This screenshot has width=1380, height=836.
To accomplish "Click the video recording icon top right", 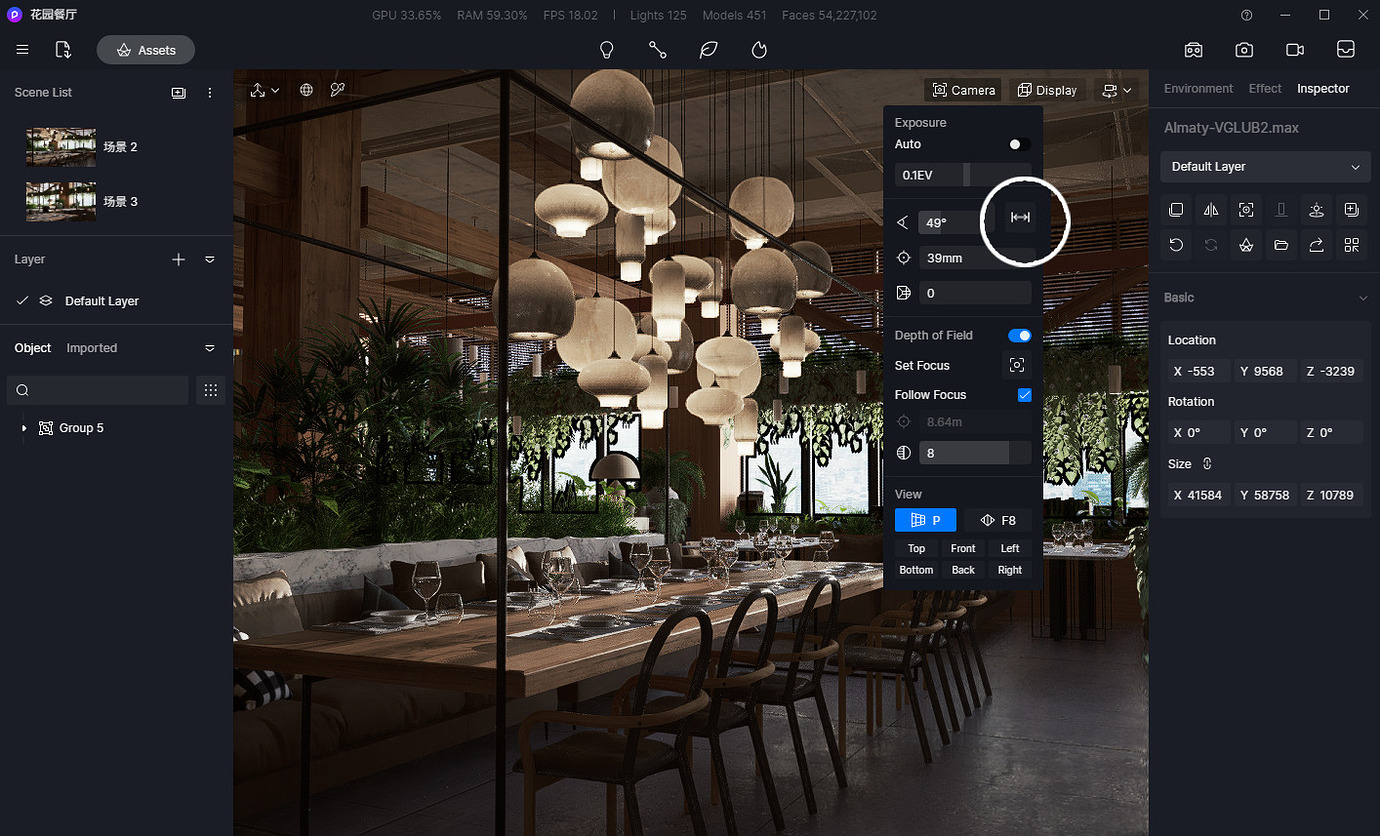I will pos(1294,49).
